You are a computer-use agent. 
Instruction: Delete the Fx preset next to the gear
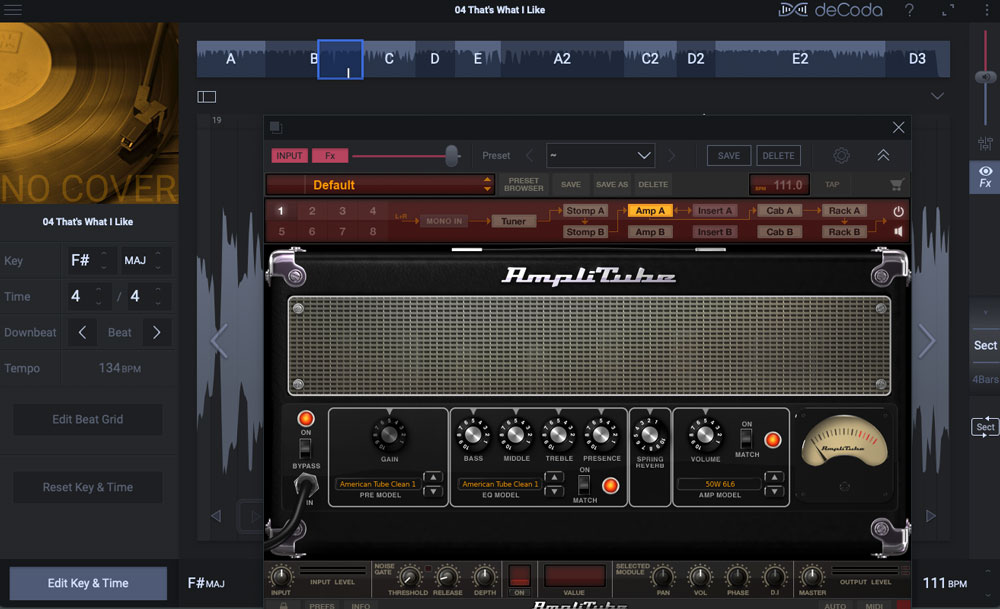coord(778,156)
